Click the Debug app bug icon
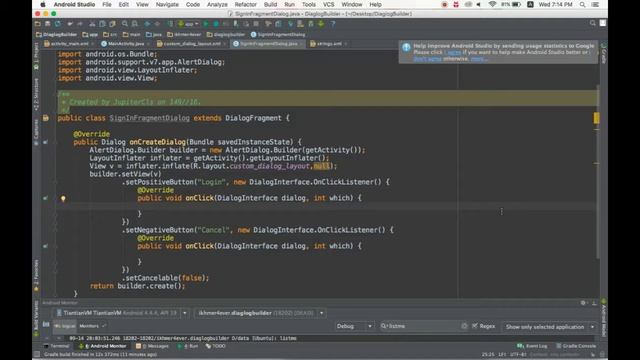The image size is (640, 360). (x=216, y=24)
